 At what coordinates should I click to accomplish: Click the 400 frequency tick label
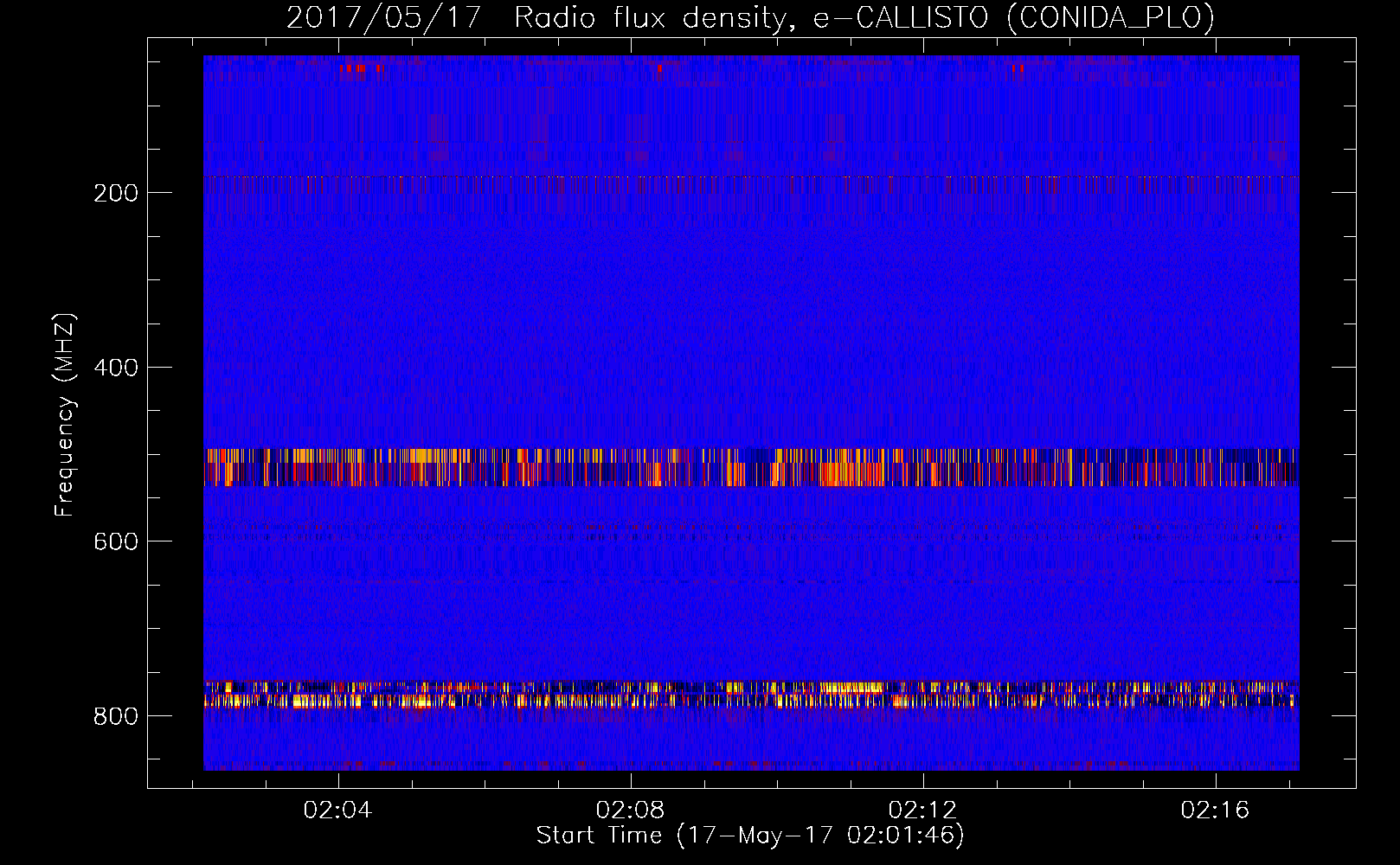click(x=116, y=368)
